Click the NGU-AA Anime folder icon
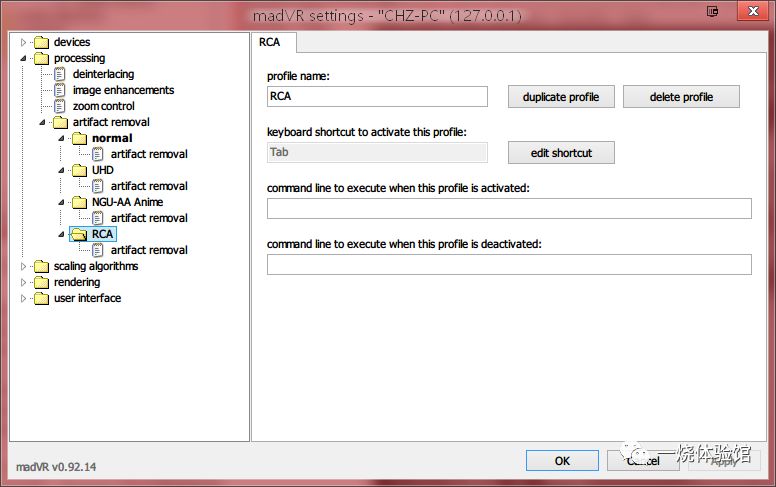 [x=80, y=202]
